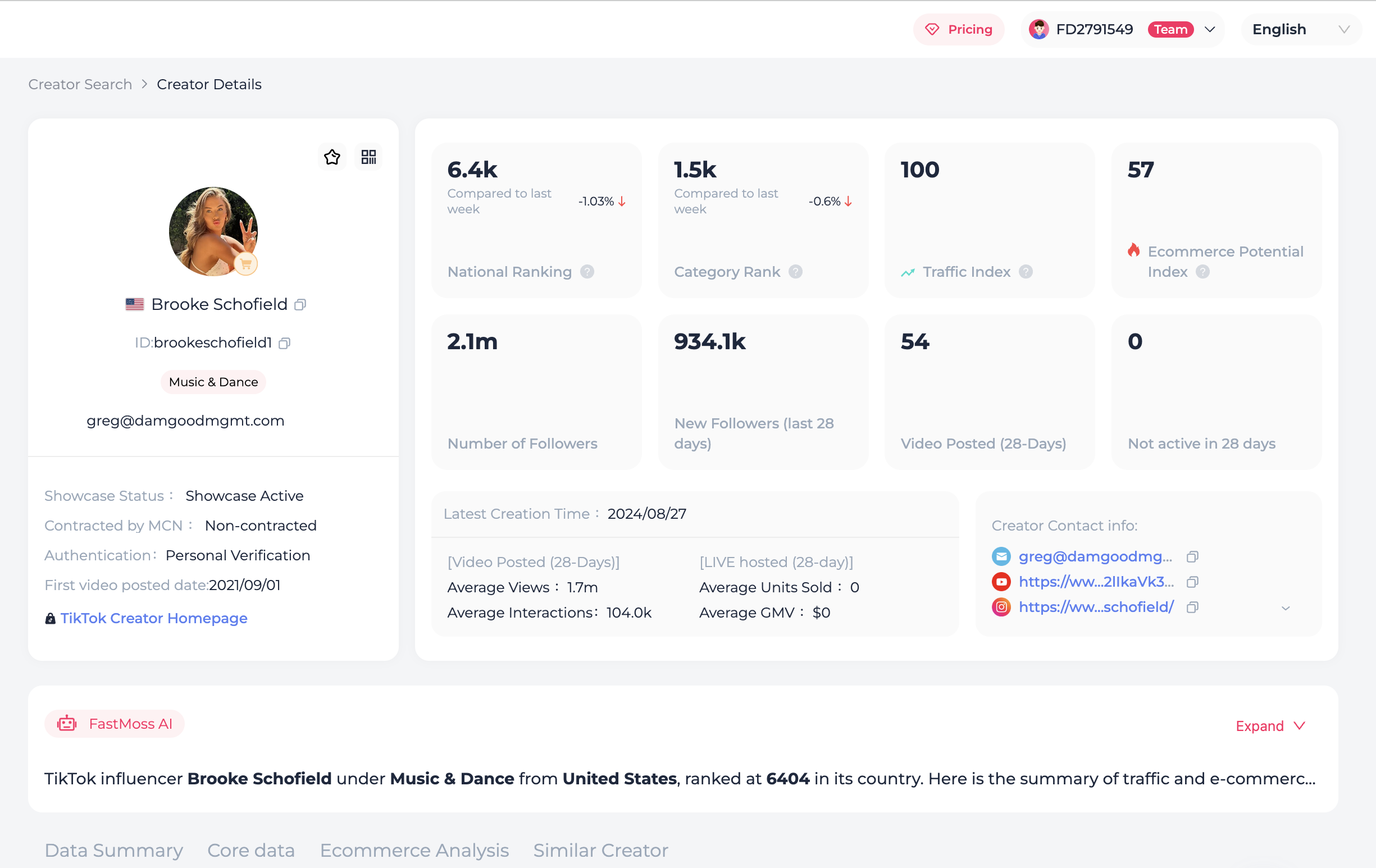
Task: Expand the FastMoss AI summary
Action: tap(1270, 726)
